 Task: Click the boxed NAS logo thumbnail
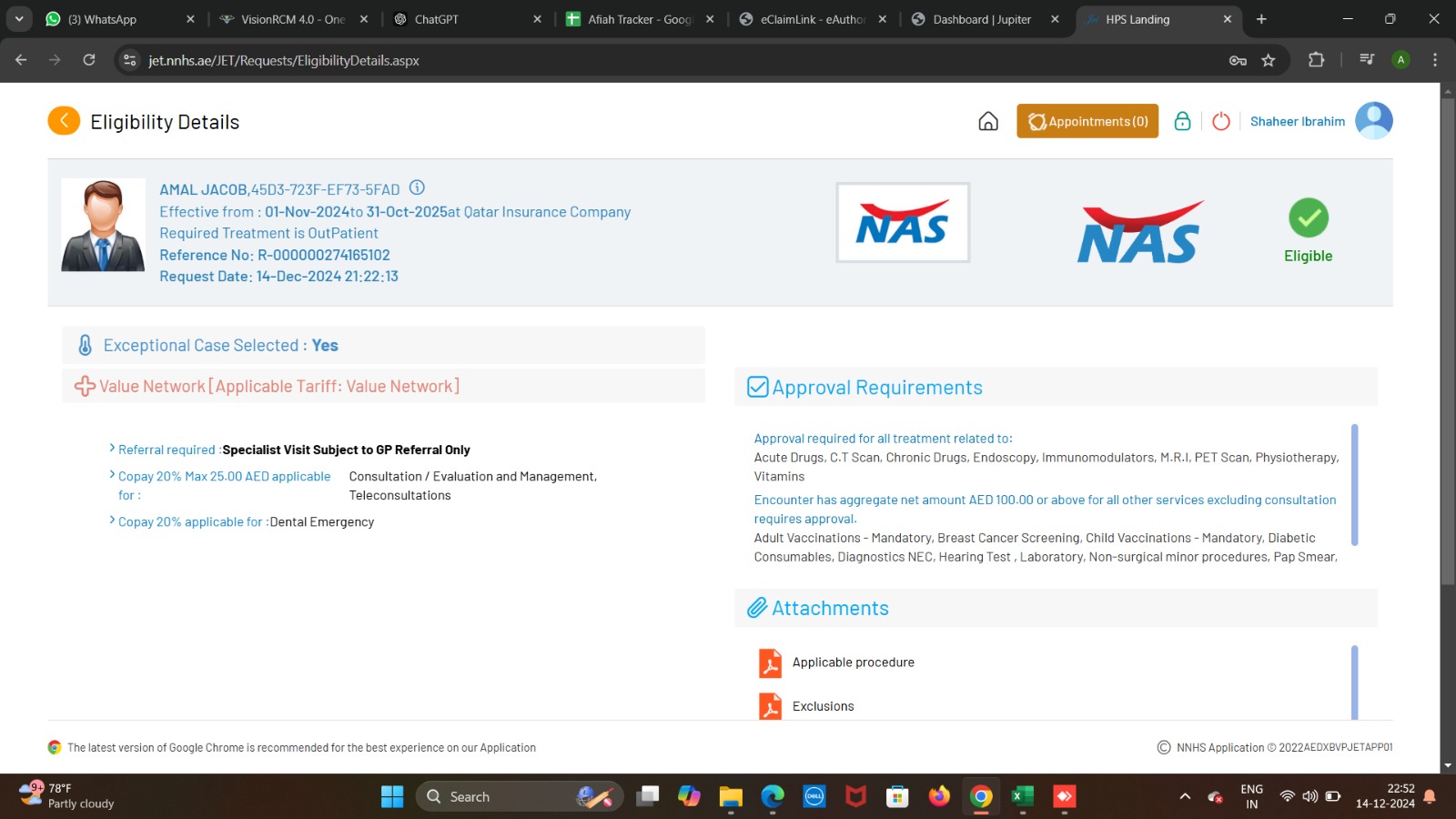point(903,223)
